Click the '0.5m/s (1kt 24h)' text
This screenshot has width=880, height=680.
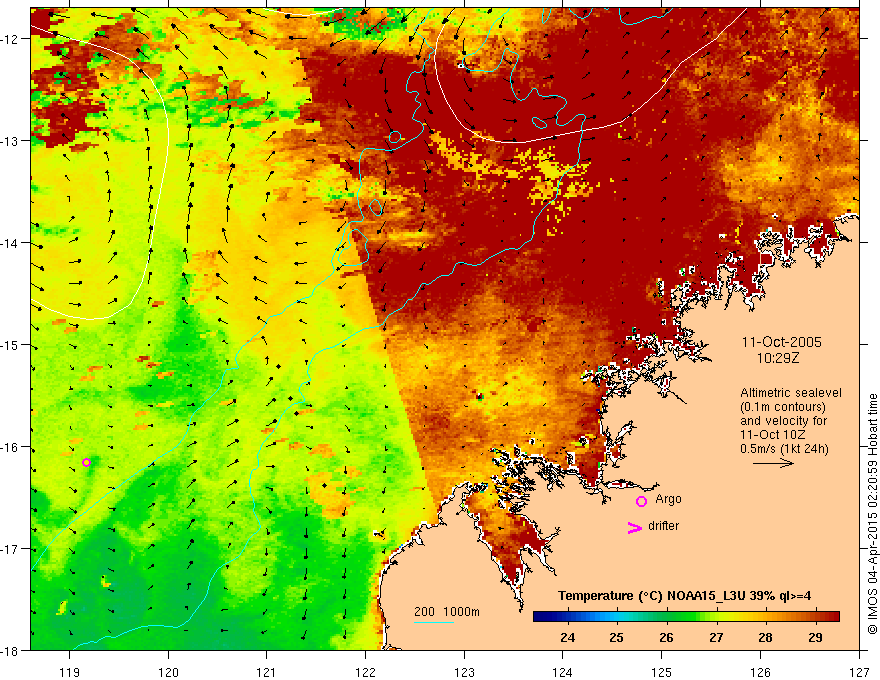(785, 448)
